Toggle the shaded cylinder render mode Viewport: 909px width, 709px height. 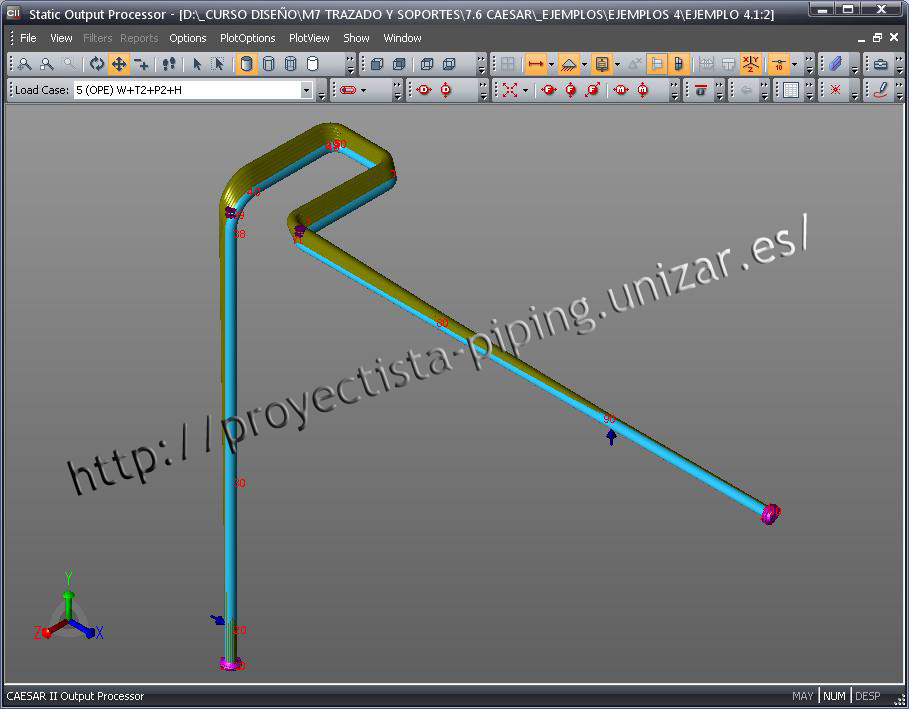point(246,64)
